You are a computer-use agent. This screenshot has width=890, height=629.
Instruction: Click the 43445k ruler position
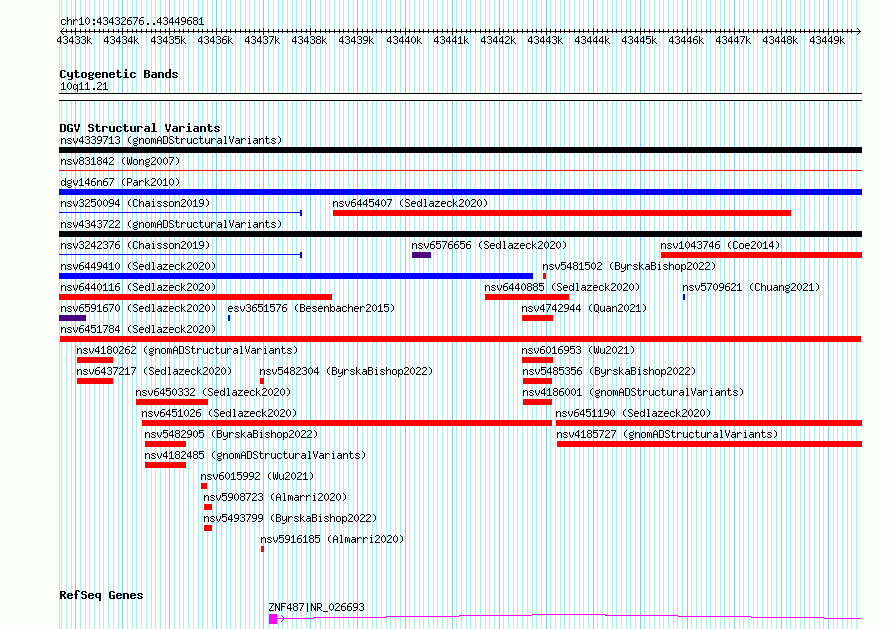coord(639,40)
